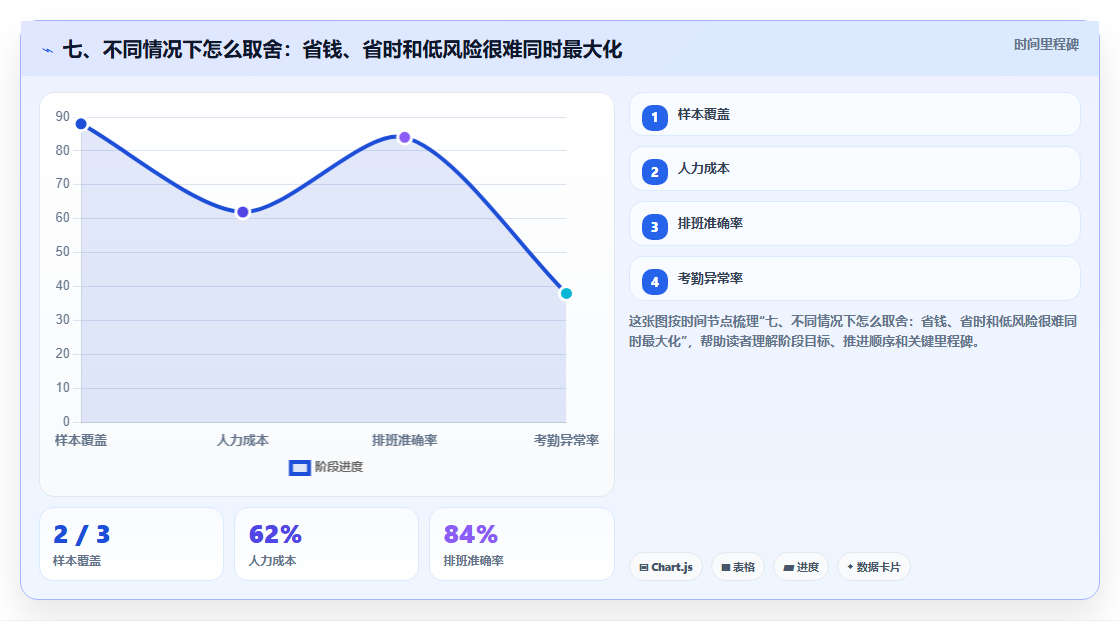The width and height of the screenshot is (1120, 621).
Task: Click the 62% 人力成本 stat card
Action: (326, 544)
